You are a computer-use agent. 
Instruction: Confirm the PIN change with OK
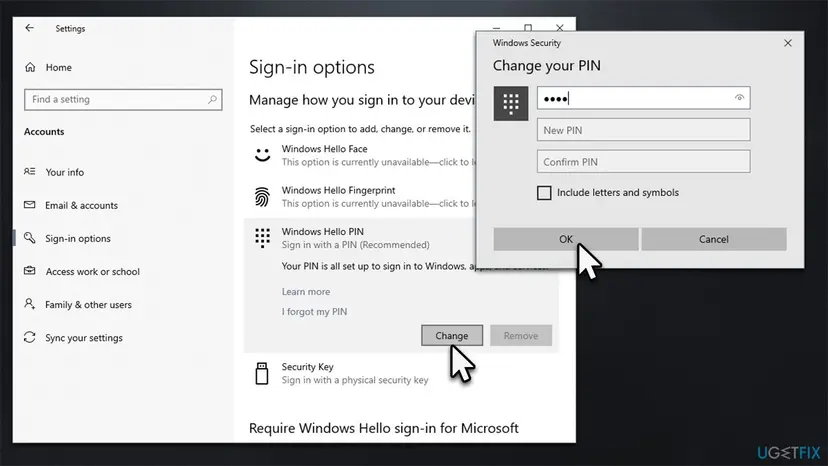tap(566, 239)
